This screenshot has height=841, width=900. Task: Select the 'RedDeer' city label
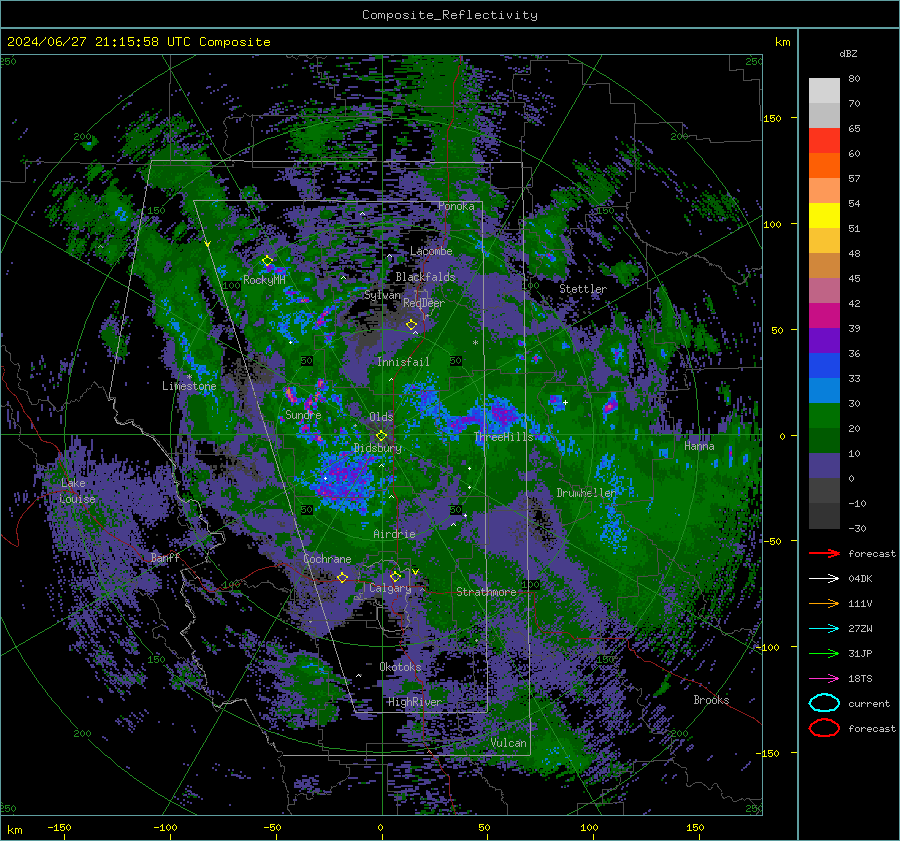pos(424,303)
